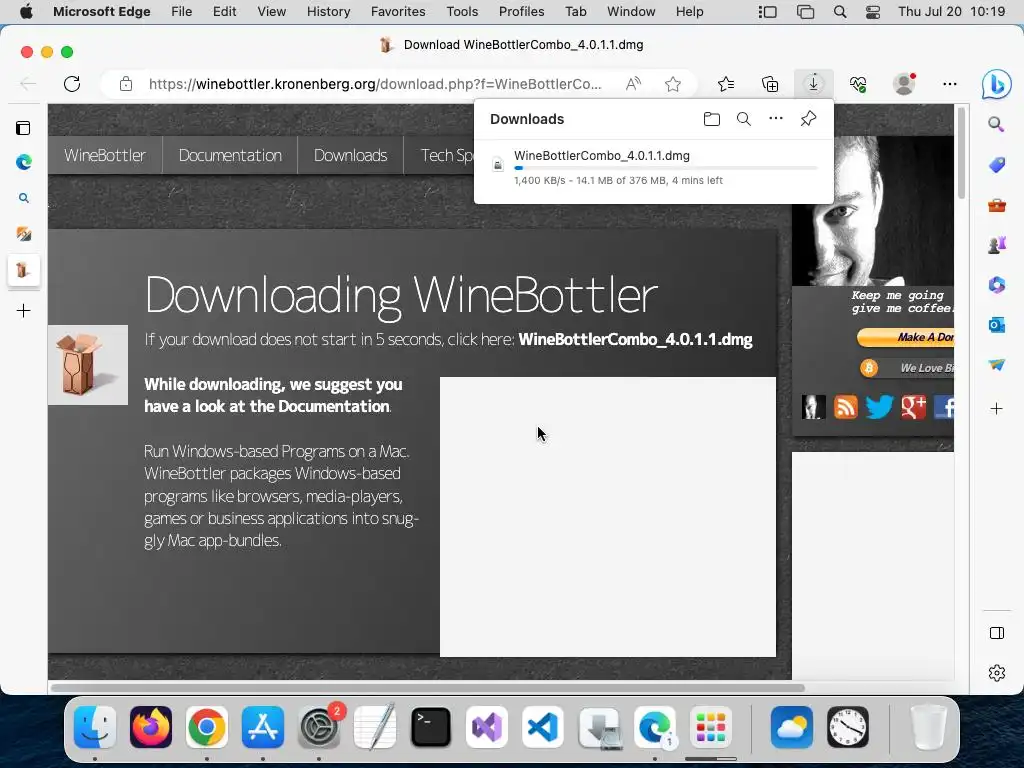Viewport: 1024px width, 768px height.
Task: Open Terminal from the Dock
Action: (430, 727)
